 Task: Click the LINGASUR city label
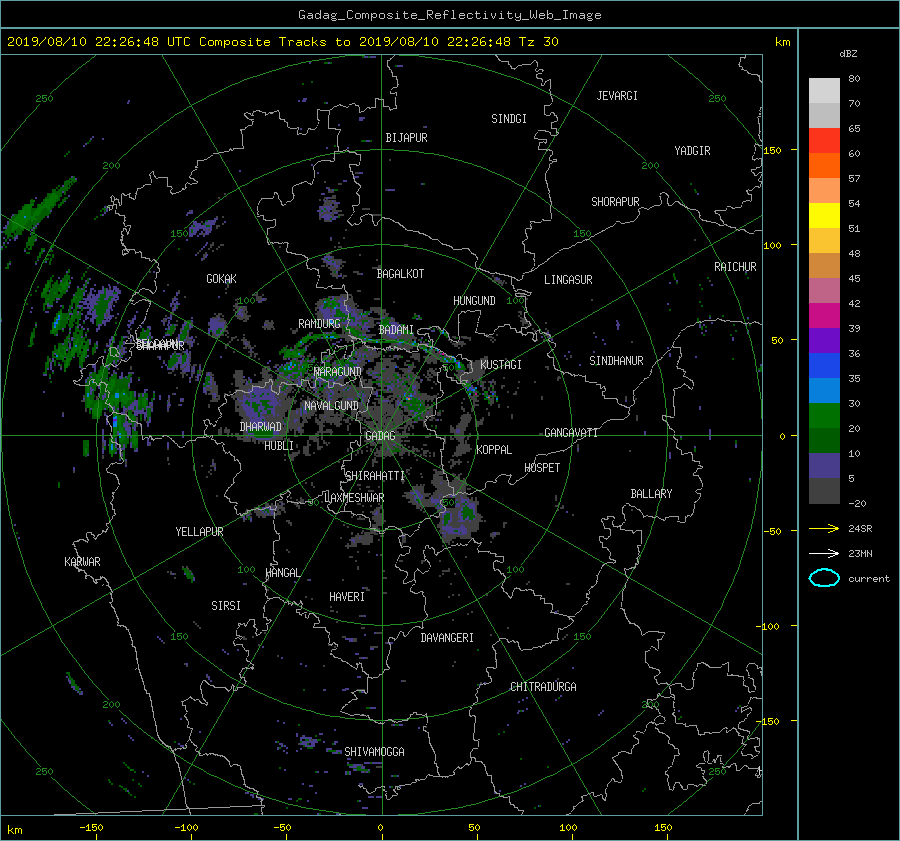568,280
